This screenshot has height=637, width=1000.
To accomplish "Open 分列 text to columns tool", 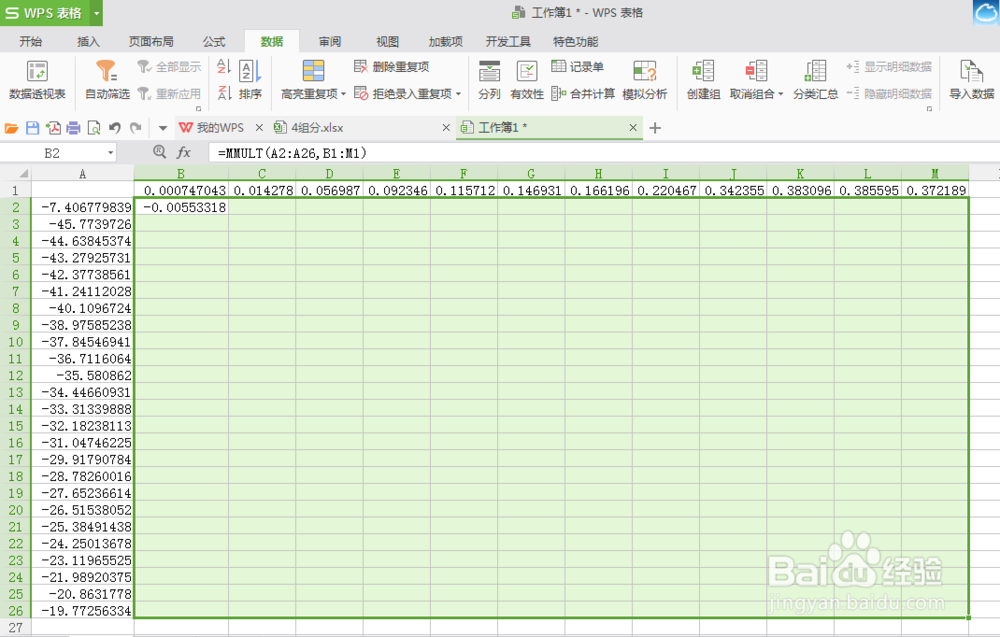I will [489, 80].
